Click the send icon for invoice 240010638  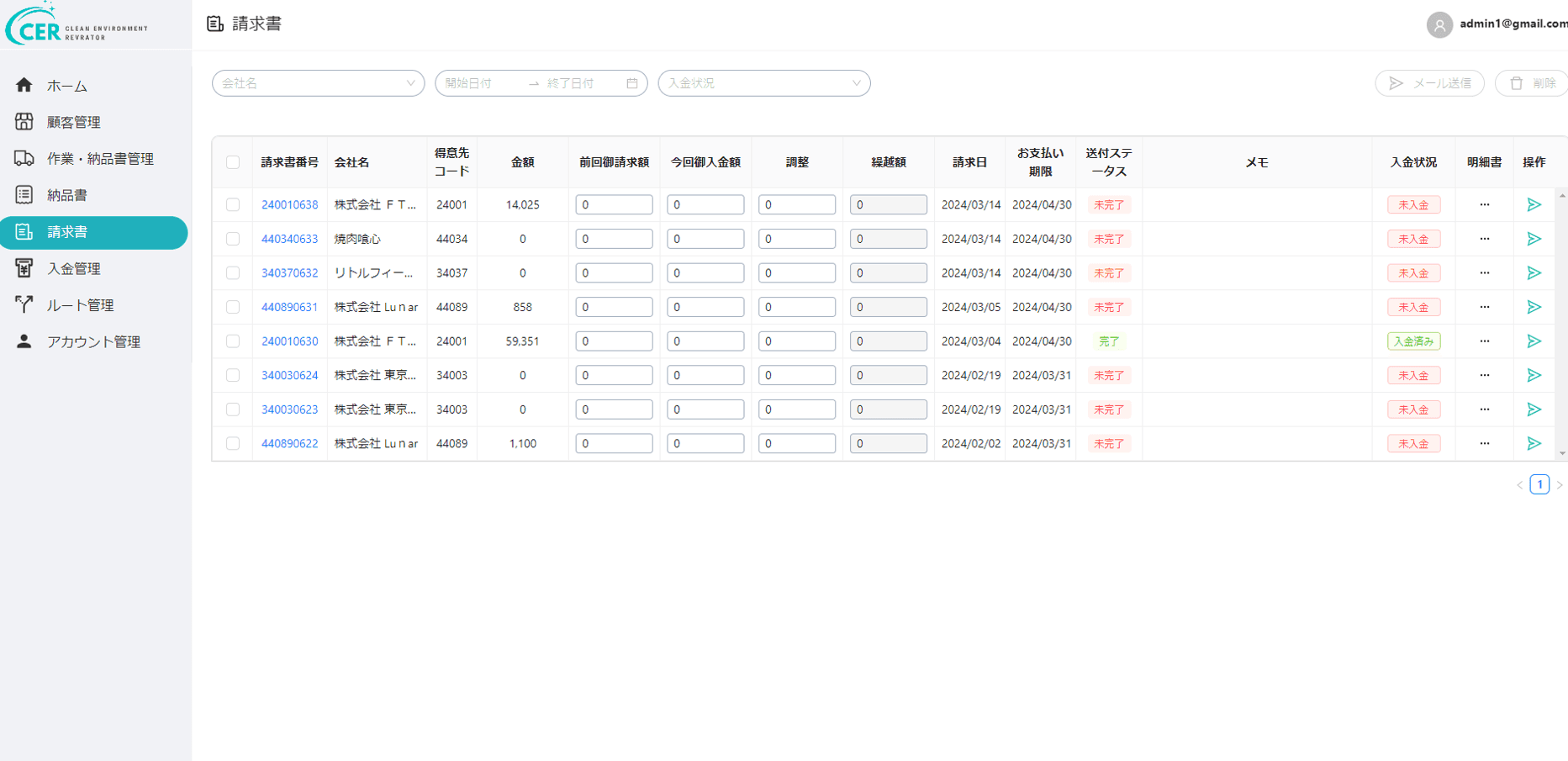(1534, 204)
